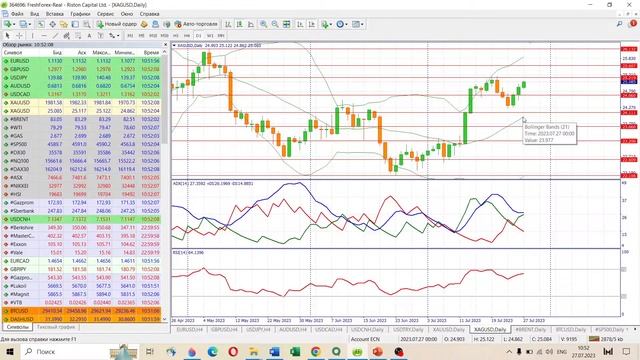Open the Strategy Tester icon
Viewport: 640px width, 360px height.
pyautogui.click(x=87, y=24)
